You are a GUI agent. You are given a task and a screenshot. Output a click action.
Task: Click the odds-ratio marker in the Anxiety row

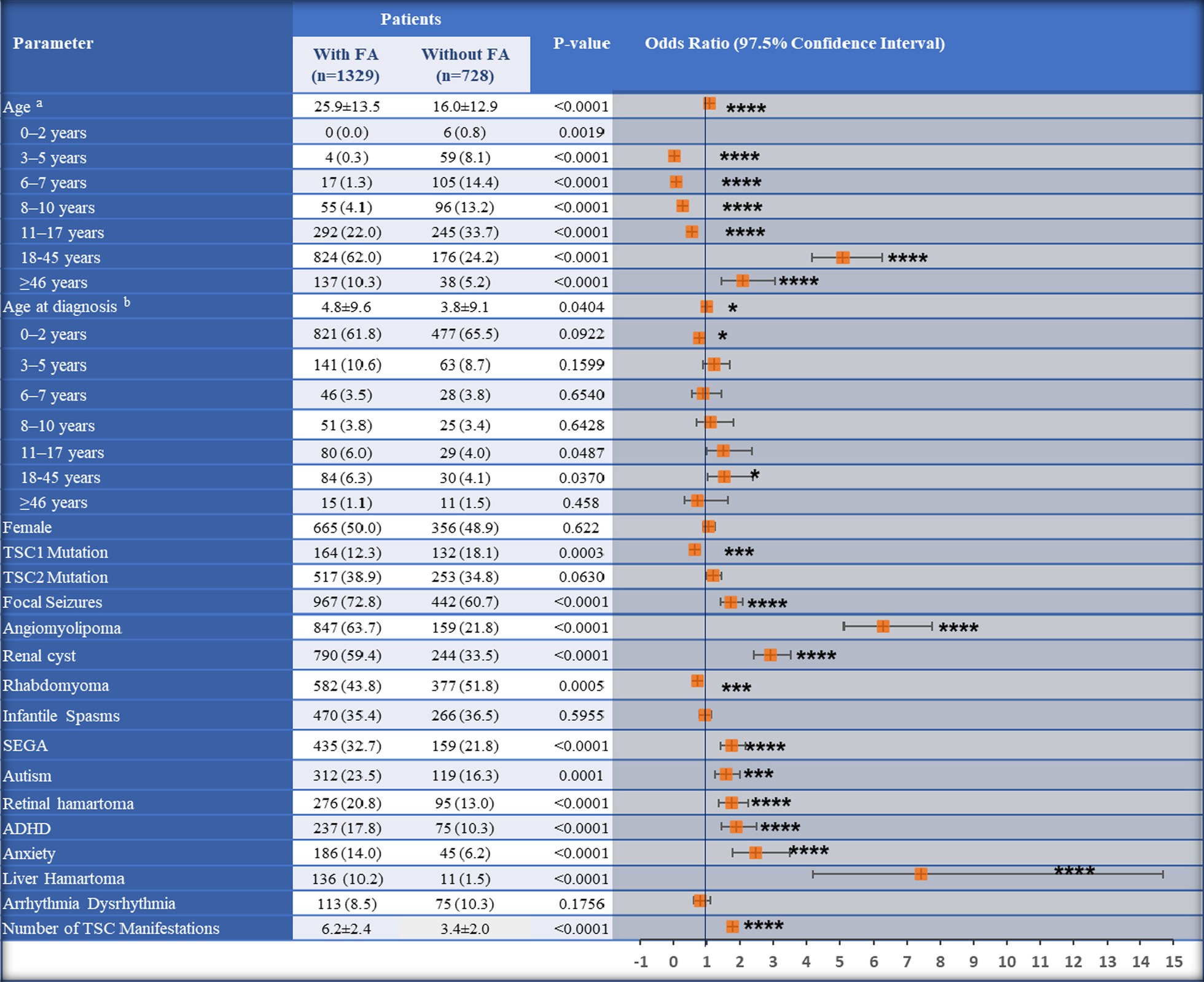[x=756, y=852]
